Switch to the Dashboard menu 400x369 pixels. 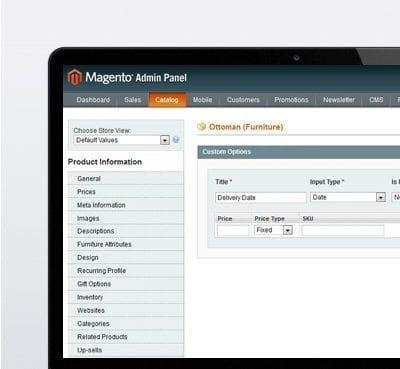[93, 100]
